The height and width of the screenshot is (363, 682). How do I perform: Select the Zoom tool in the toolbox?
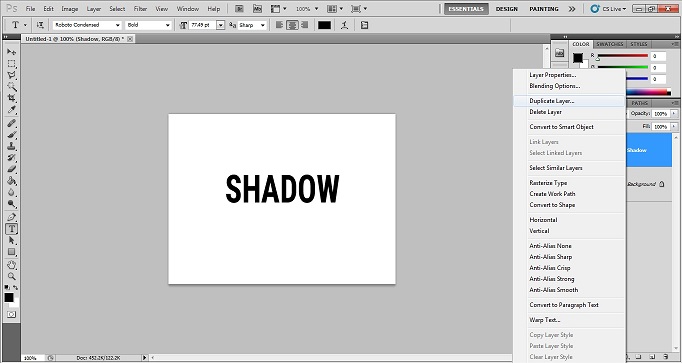pos(11,276)
